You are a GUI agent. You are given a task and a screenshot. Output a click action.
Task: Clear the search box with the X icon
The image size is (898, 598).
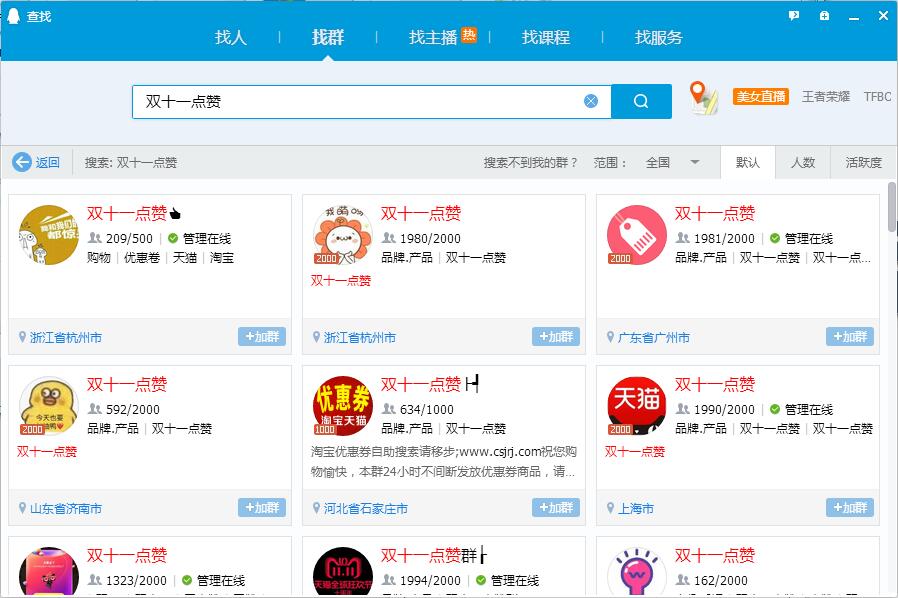pyautogui.click(x=589, y=100)
